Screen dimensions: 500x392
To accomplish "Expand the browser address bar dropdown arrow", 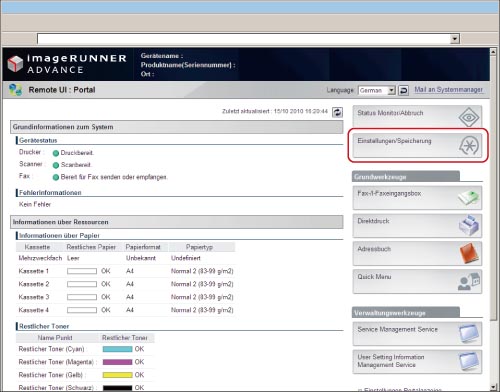I will (454, 39).
